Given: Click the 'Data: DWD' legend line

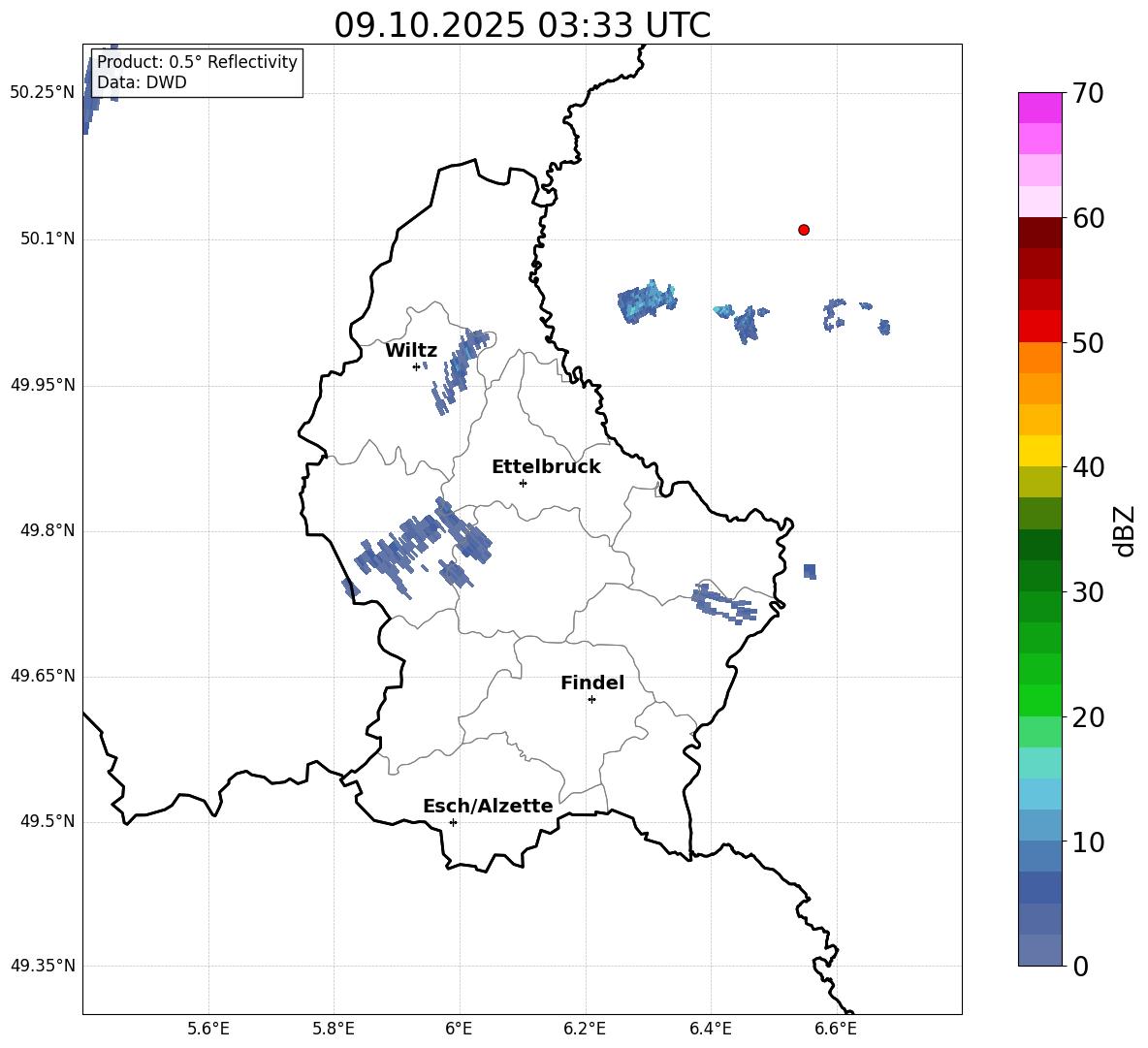Looking at the screenshot, I should coord(142,82).
